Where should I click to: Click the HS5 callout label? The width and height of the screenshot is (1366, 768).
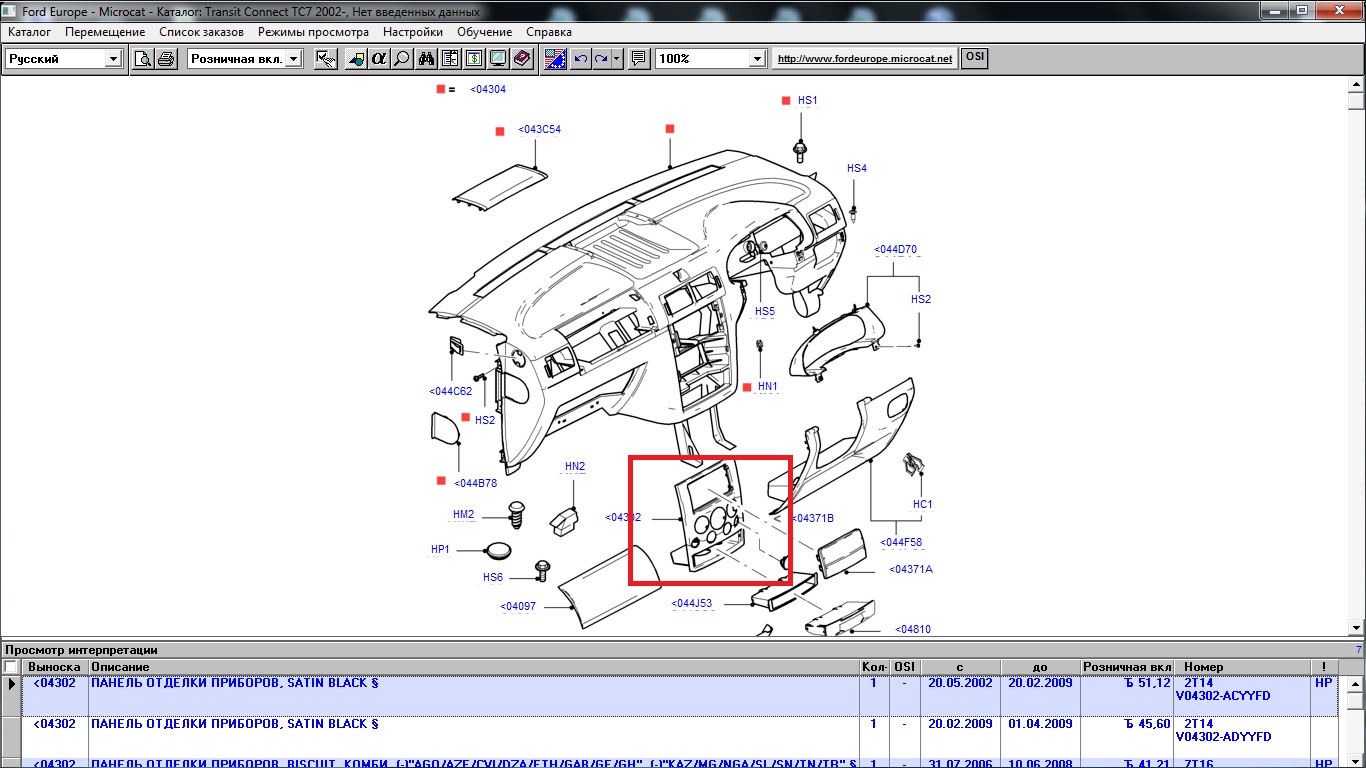pyautogui.click(x=765, y=312)
